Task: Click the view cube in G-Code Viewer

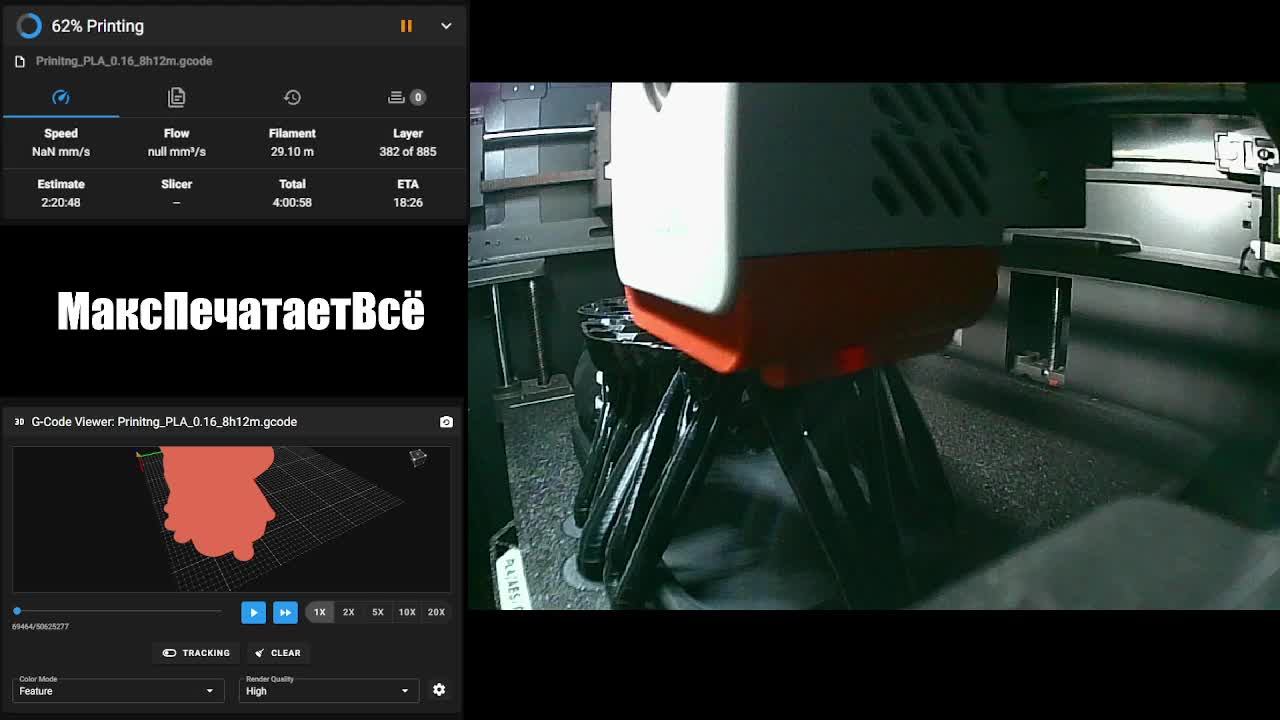Action: tap(418, 457)
